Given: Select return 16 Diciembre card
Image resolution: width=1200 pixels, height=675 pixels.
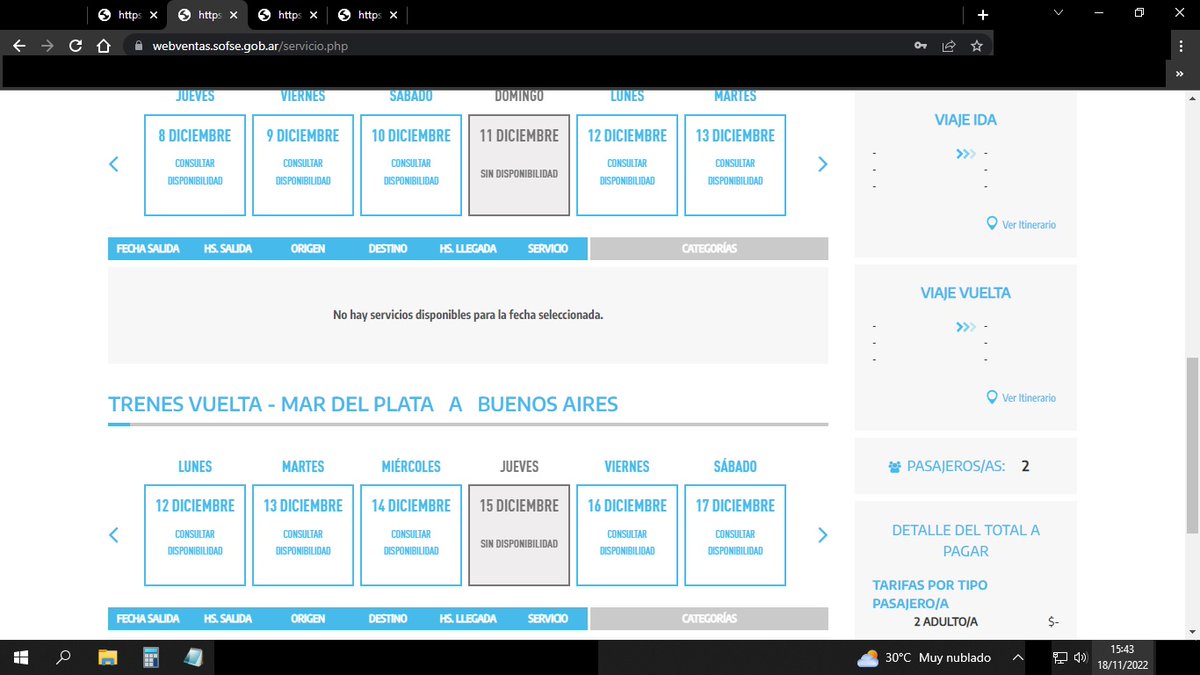Looking at the screenshot, I should pyautogui.click(x=627, y=535).
